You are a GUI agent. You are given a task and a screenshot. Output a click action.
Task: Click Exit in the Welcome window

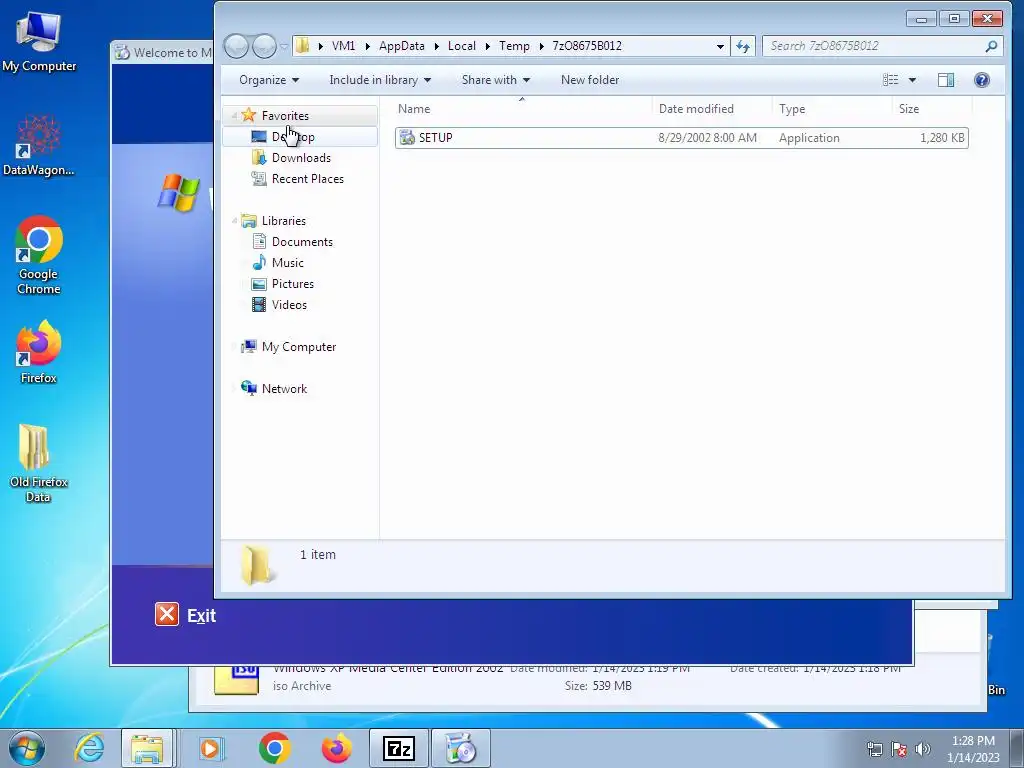pos(185,615)
